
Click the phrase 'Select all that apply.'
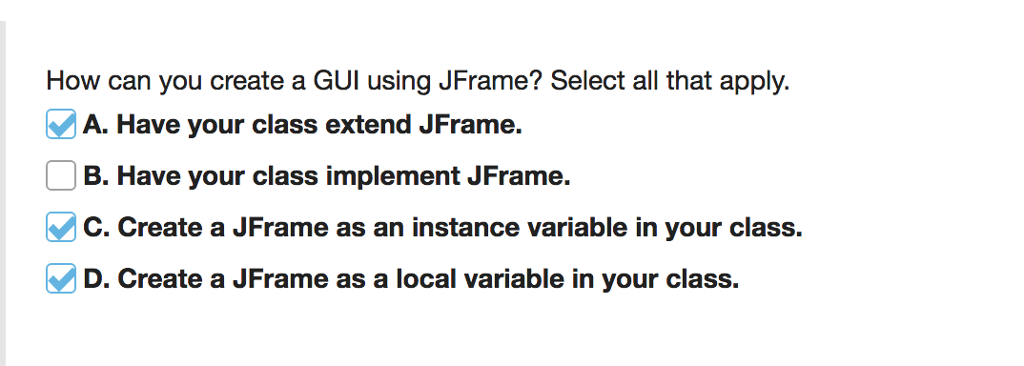coord(670,82)
